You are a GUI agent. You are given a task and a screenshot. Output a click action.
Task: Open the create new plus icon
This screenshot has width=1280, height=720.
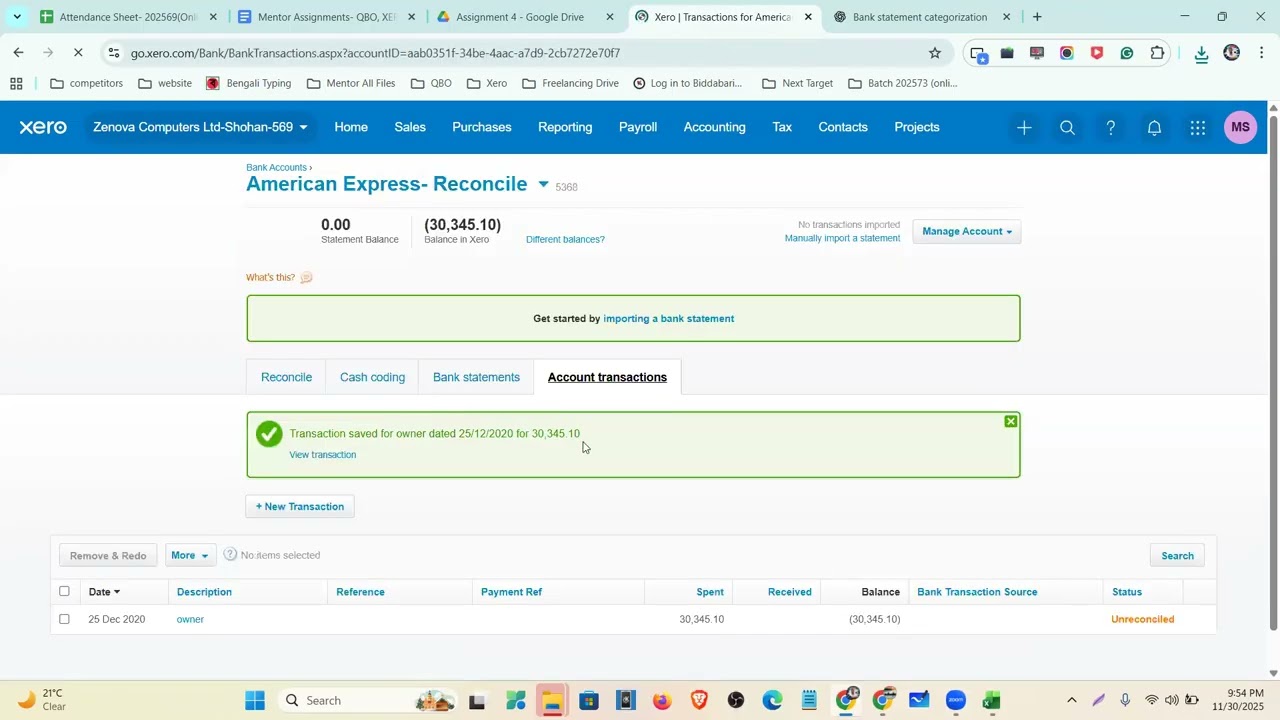[x=1024, y=128]
